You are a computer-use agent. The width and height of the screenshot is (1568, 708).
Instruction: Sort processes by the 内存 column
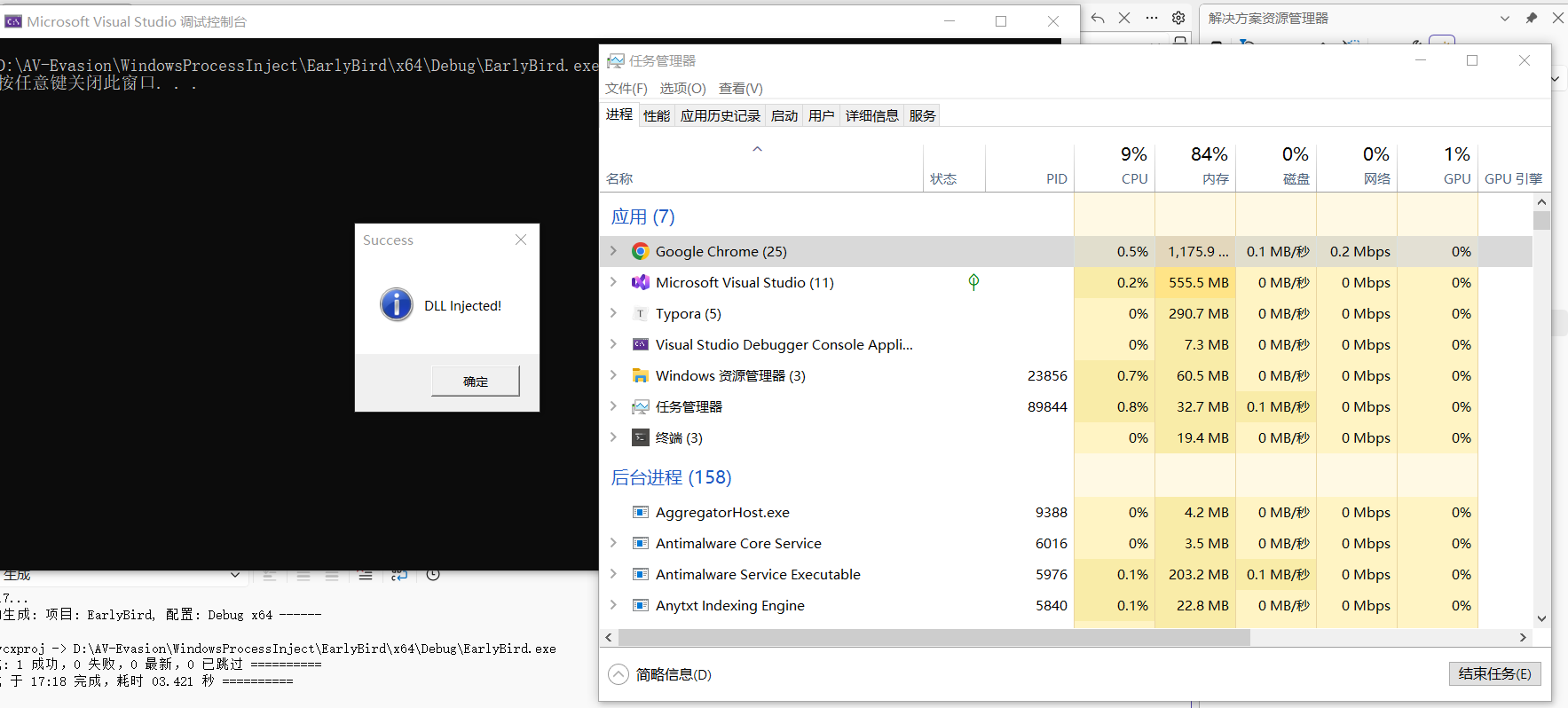1195,167
